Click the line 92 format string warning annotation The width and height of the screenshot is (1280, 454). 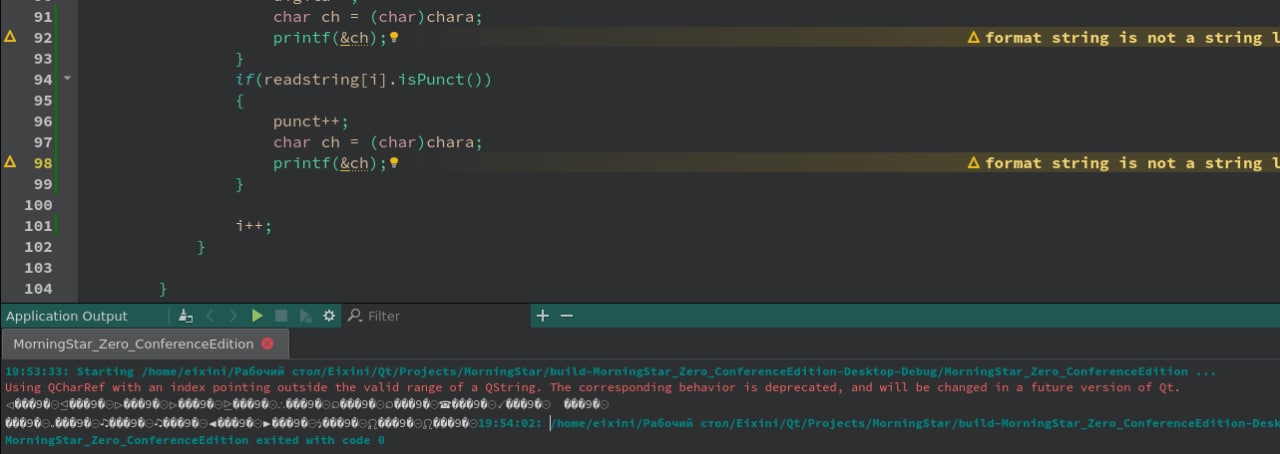point(1123,38)
